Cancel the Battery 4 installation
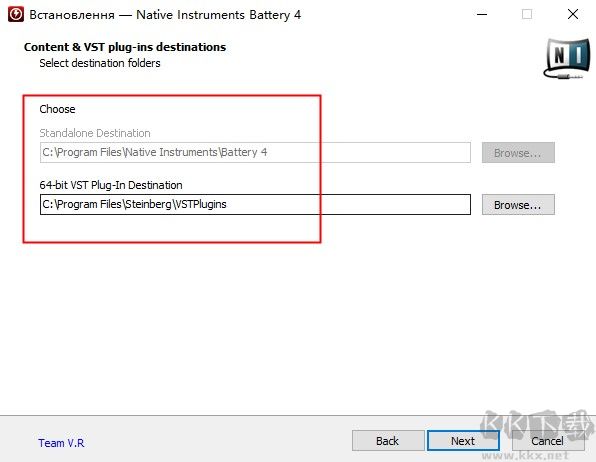This screenshot has width=596, height=462. [x=548, y=441]
